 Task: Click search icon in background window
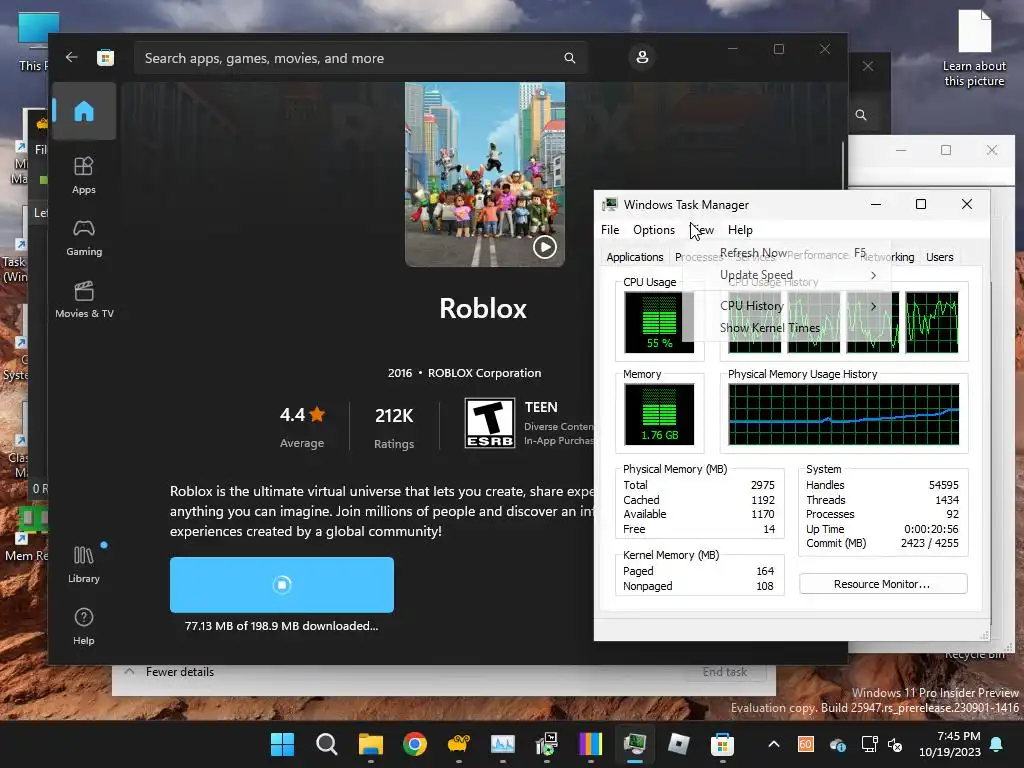point(861,115)
